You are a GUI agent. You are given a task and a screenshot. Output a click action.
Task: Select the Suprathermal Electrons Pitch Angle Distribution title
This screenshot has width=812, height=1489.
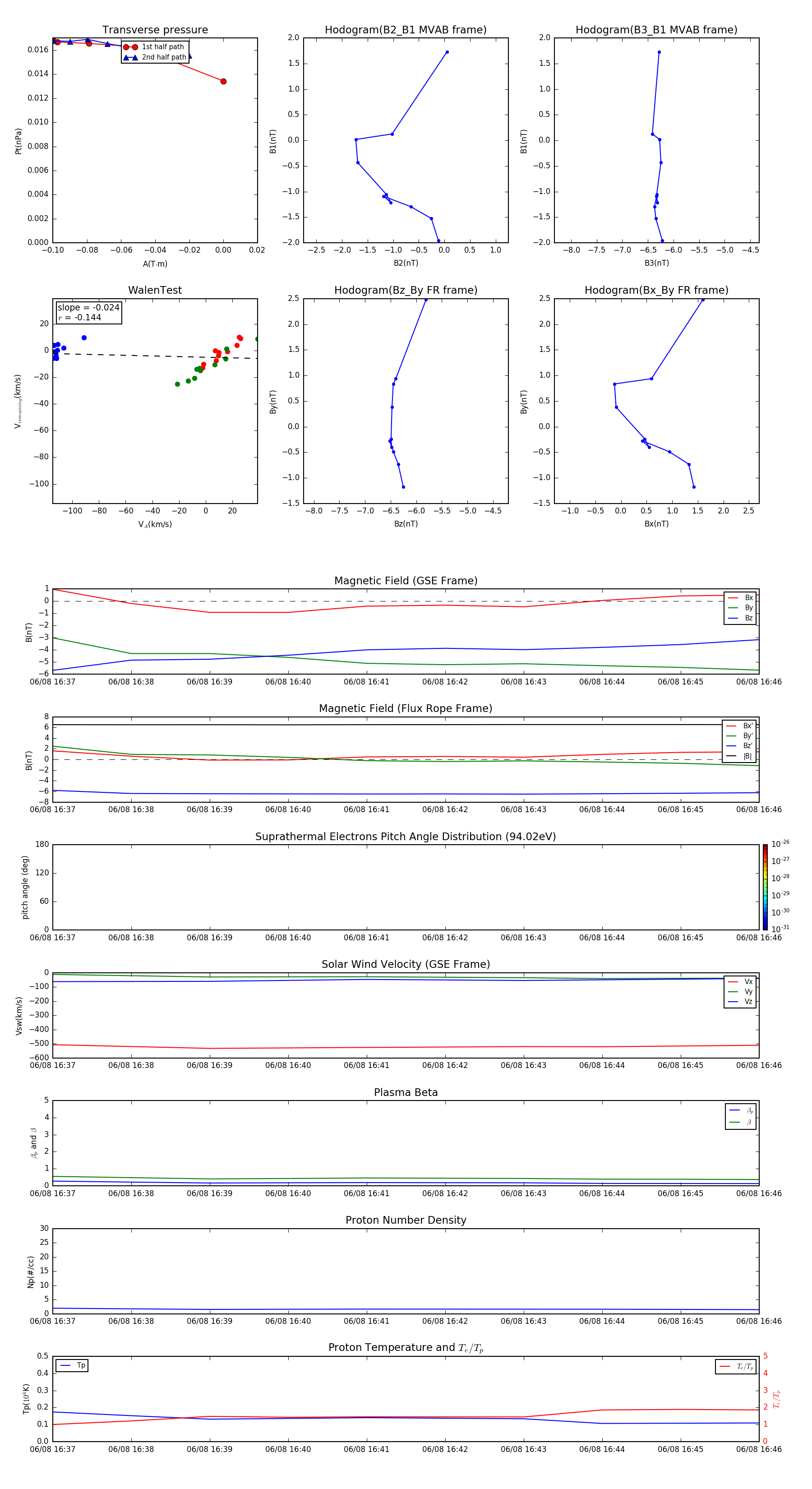tap(406, 837)
